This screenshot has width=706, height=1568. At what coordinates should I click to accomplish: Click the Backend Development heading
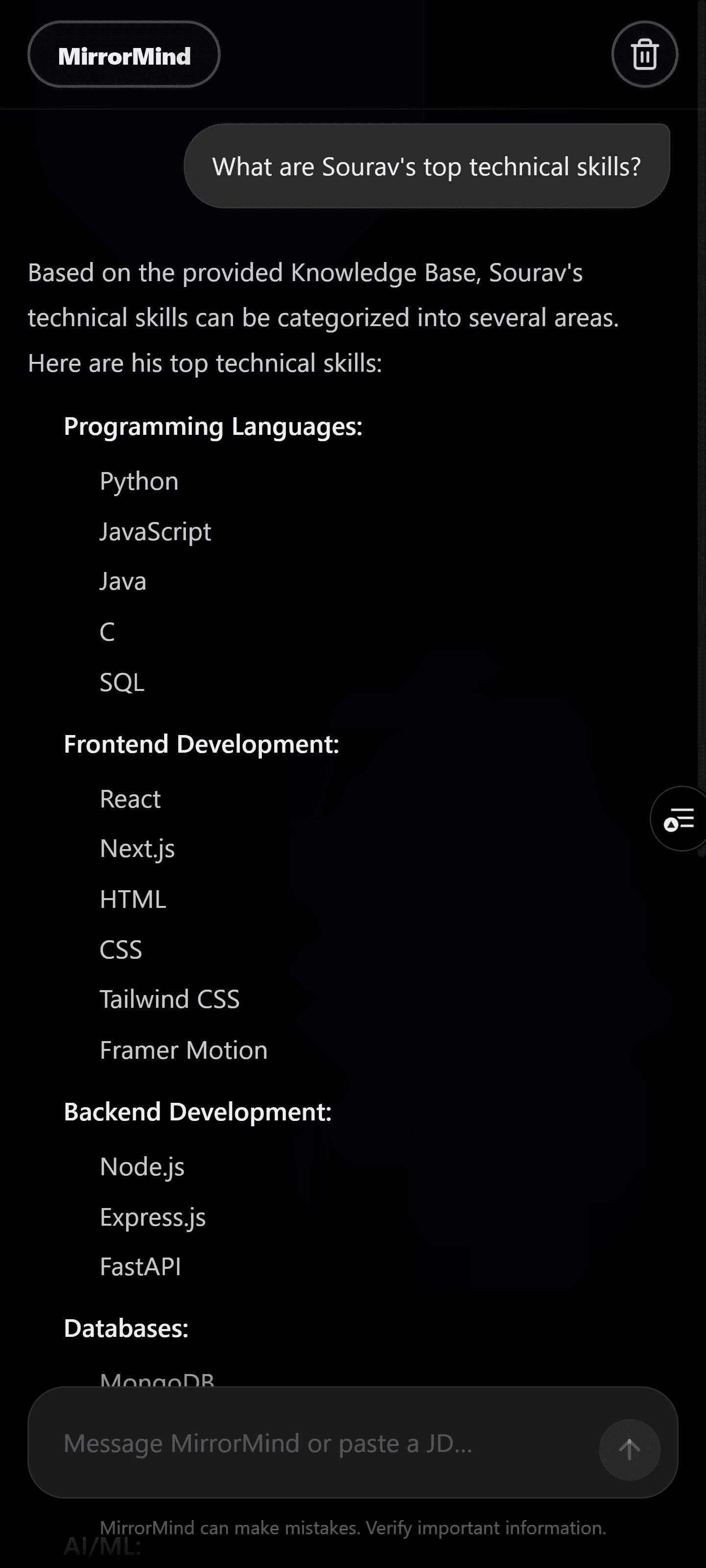click(x=198, y=1112)
